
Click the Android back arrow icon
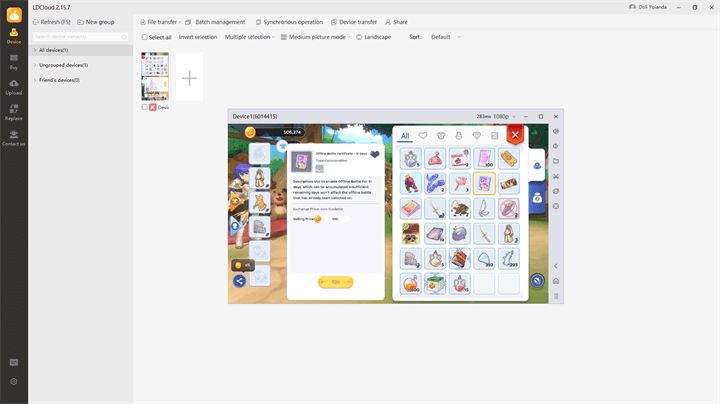tap(556, 266)
